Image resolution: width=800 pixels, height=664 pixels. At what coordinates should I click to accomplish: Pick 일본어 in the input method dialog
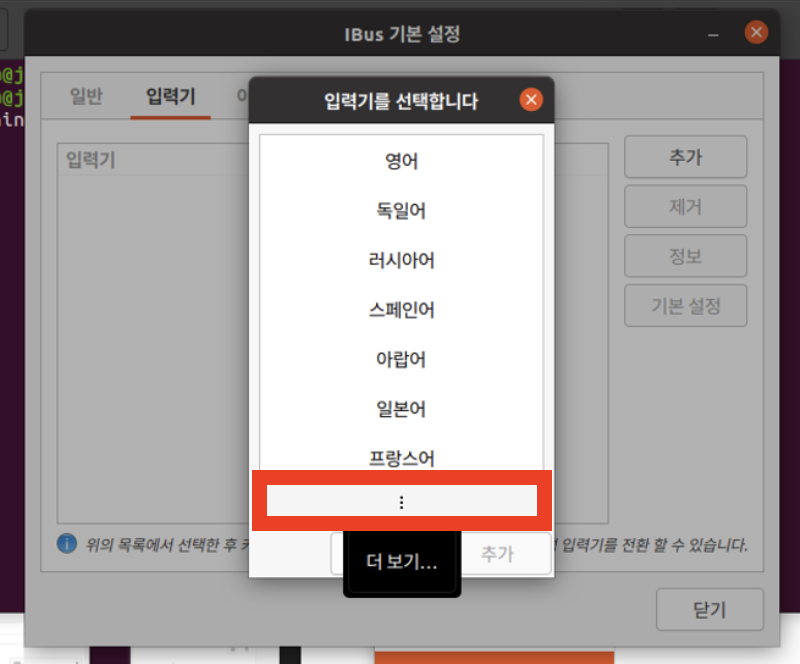pos(402,408)
